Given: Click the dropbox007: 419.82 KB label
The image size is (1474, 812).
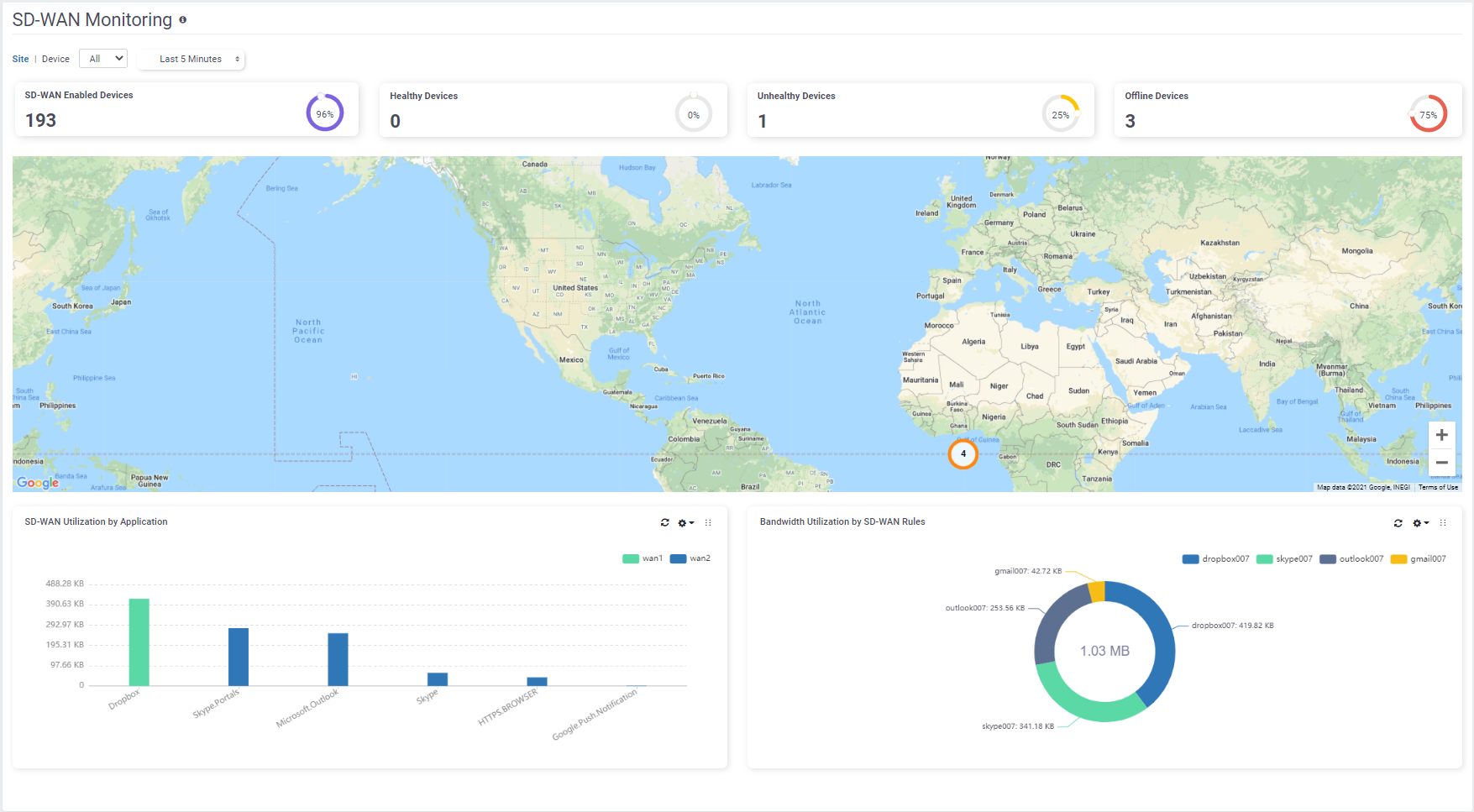Looking at the screenshot, I should click(1232, 626).
